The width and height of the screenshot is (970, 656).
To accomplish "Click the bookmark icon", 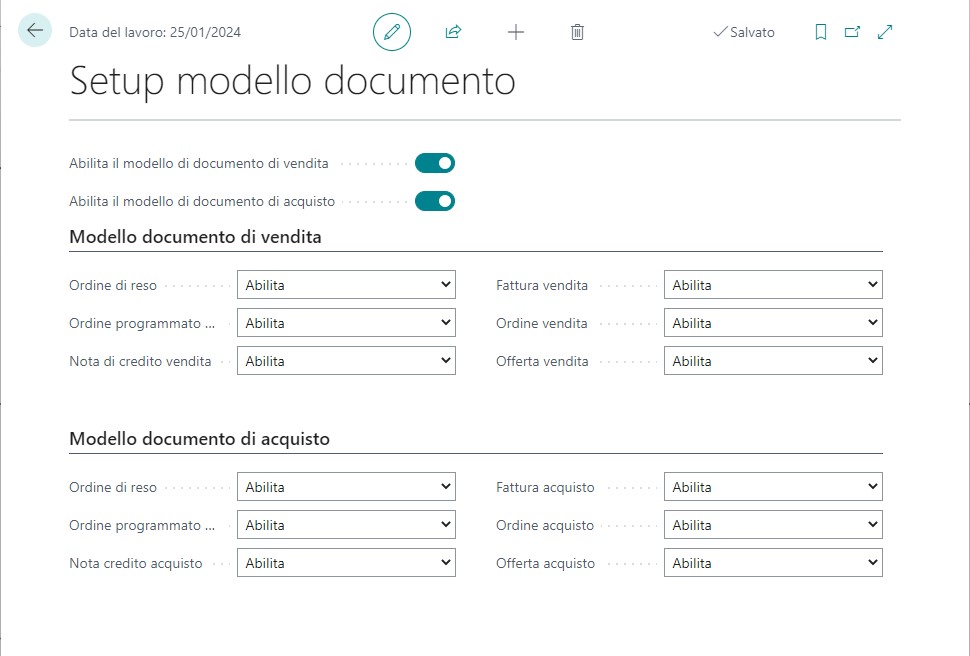I will [x=821, y=32].
